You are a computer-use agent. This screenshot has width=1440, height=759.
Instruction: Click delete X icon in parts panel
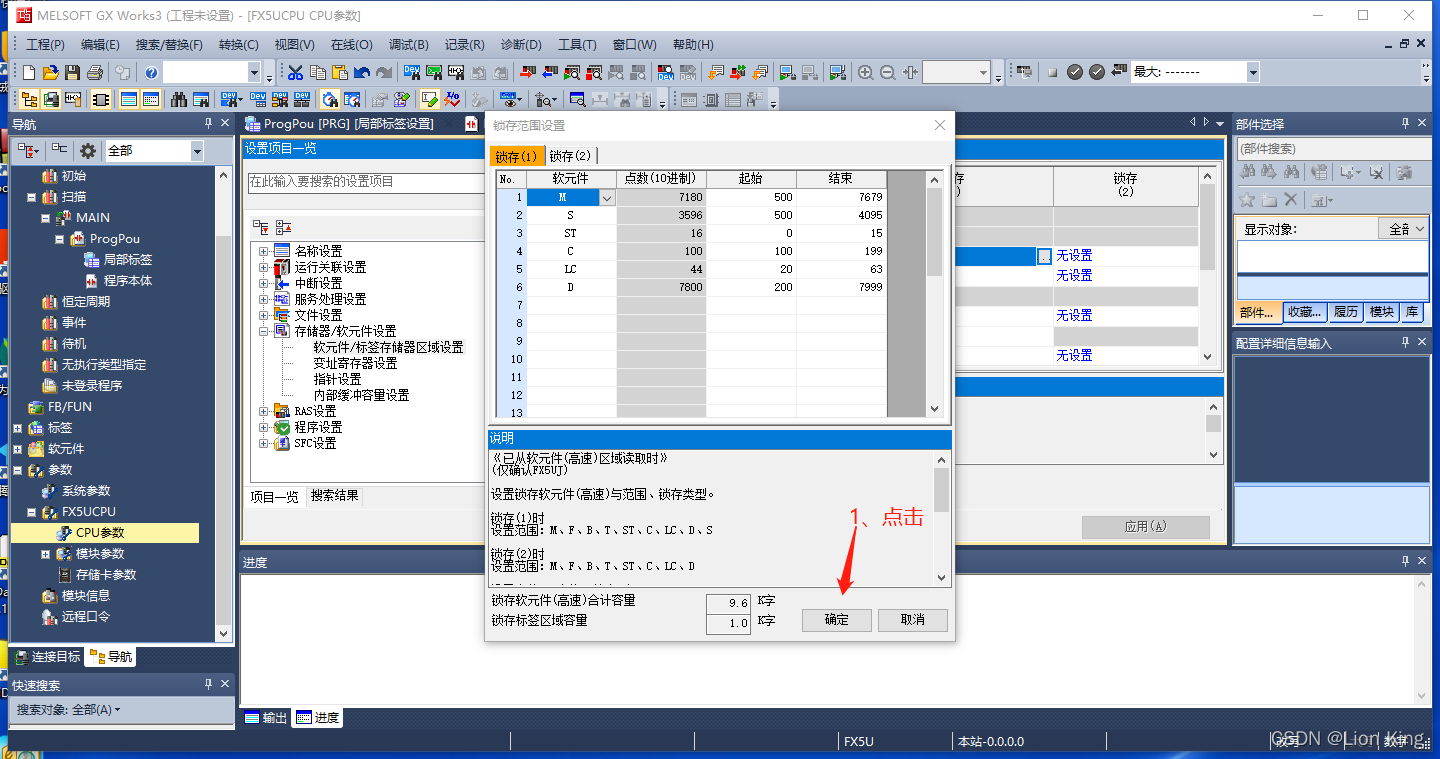coord(1291,200)
